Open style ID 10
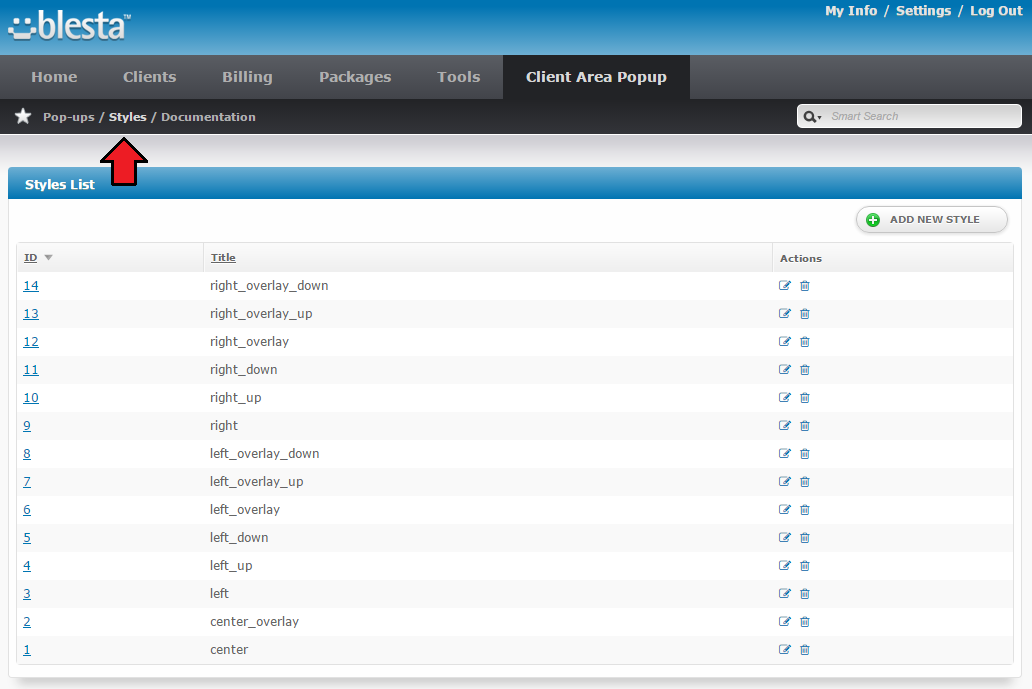The image size is (1032, 689). click(x=31, y=397)
